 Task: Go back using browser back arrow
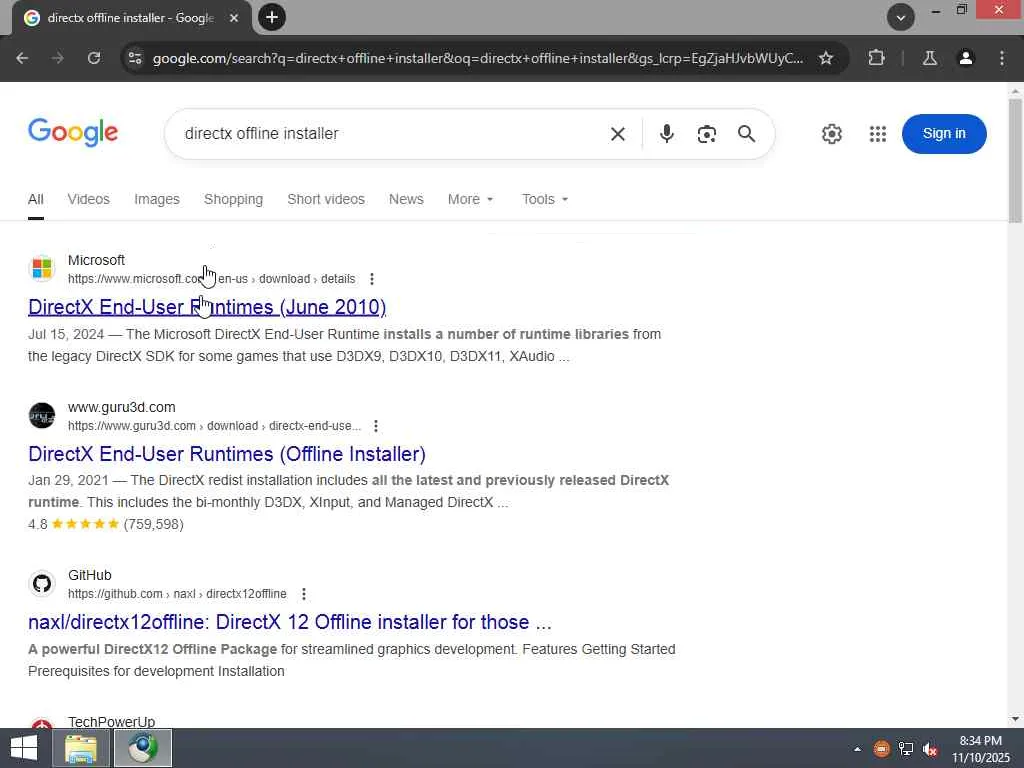coord(22,58)
